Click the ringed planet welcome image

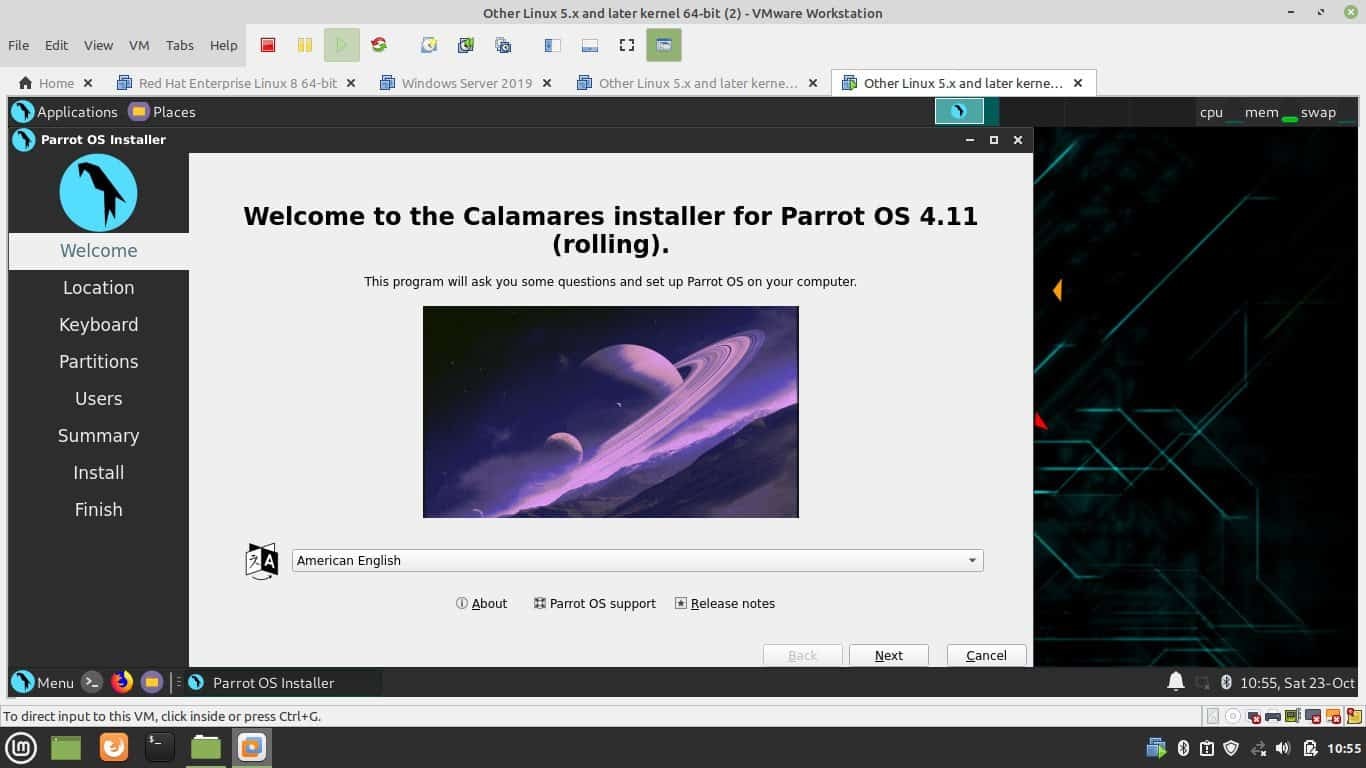(610, 412)
